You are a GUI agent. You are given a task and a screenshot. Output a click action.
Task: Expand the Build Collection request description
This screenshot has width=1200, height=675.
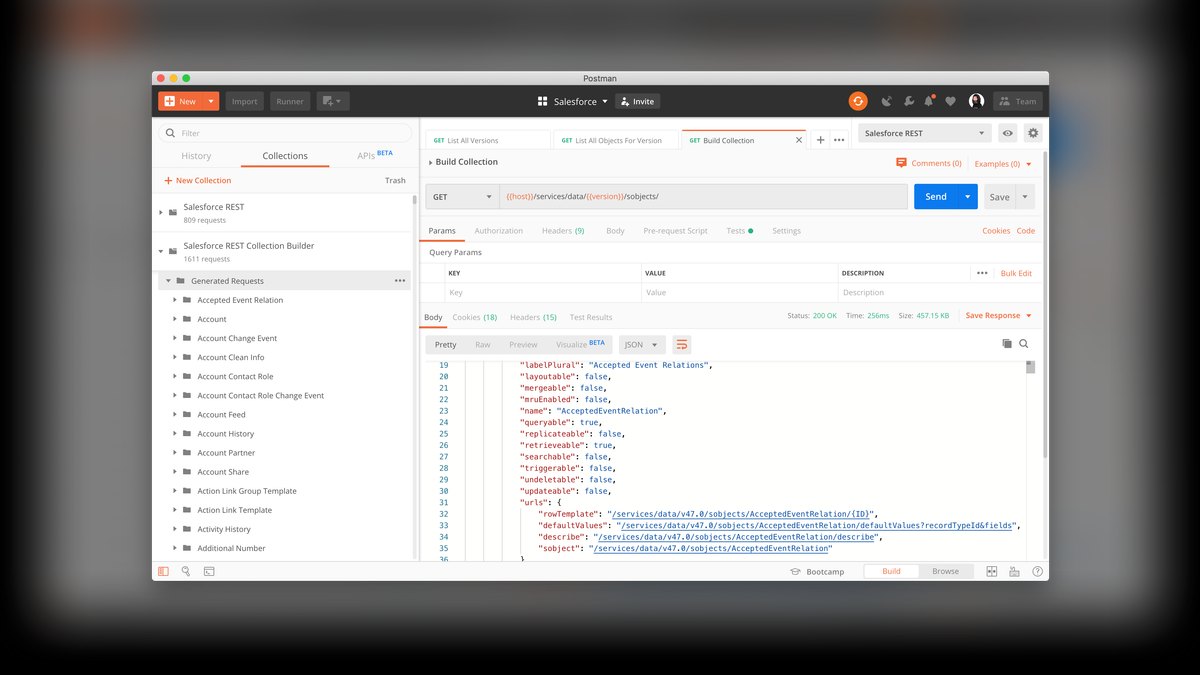(x=431, y=162)
